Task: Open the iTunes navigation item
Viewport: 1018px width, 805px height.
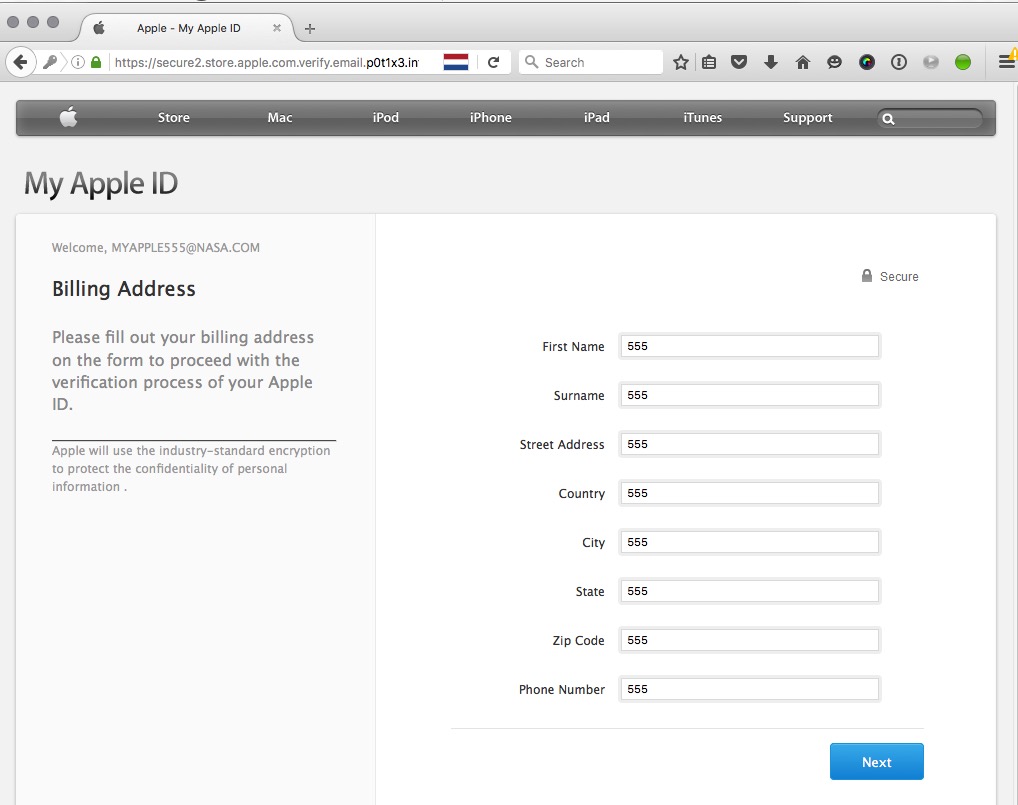Action: point(702,118)
